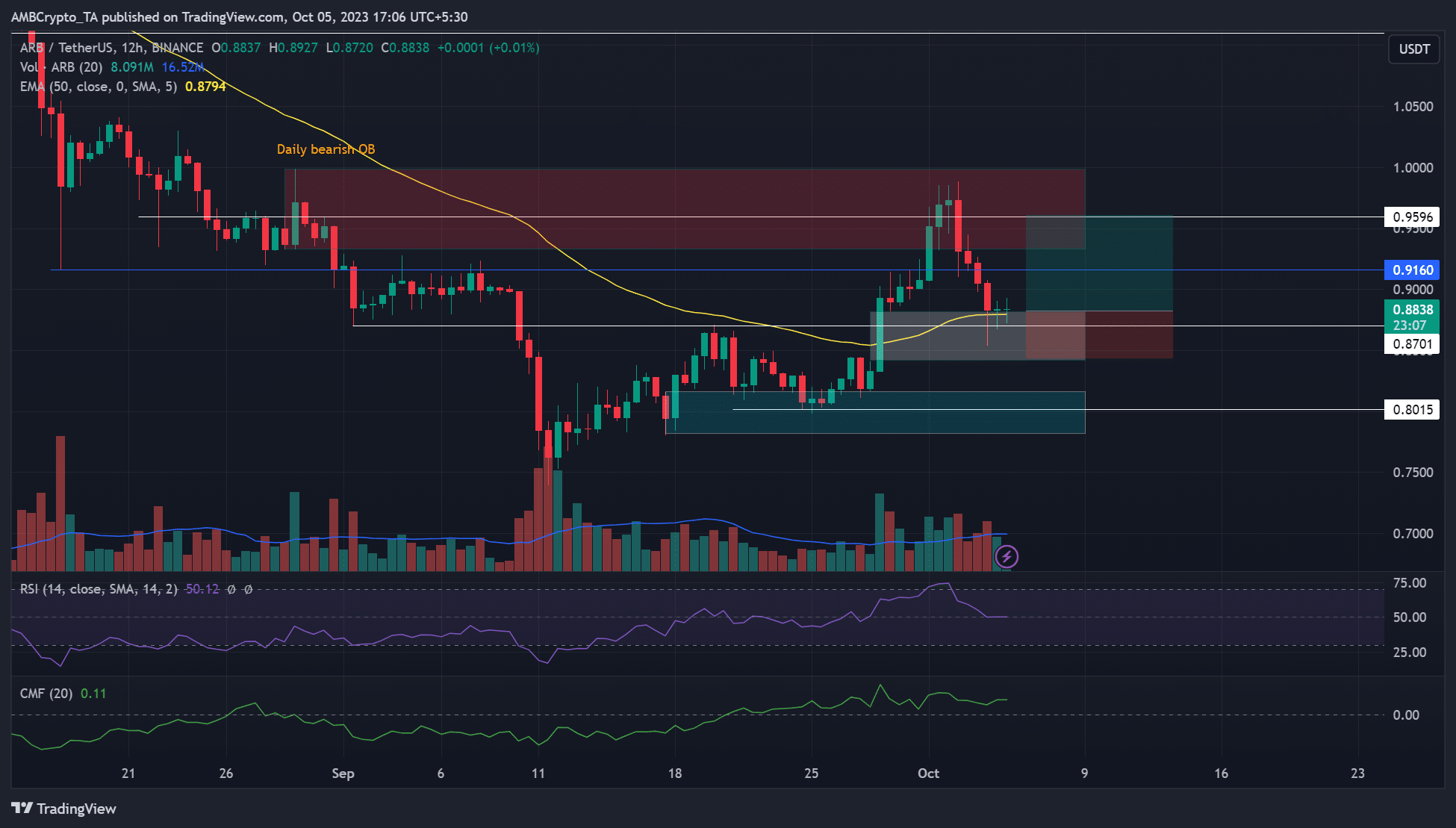Viewport: 1456px width, 828px height.
Task: Click the RSI value 50.12
Action: 202,589
